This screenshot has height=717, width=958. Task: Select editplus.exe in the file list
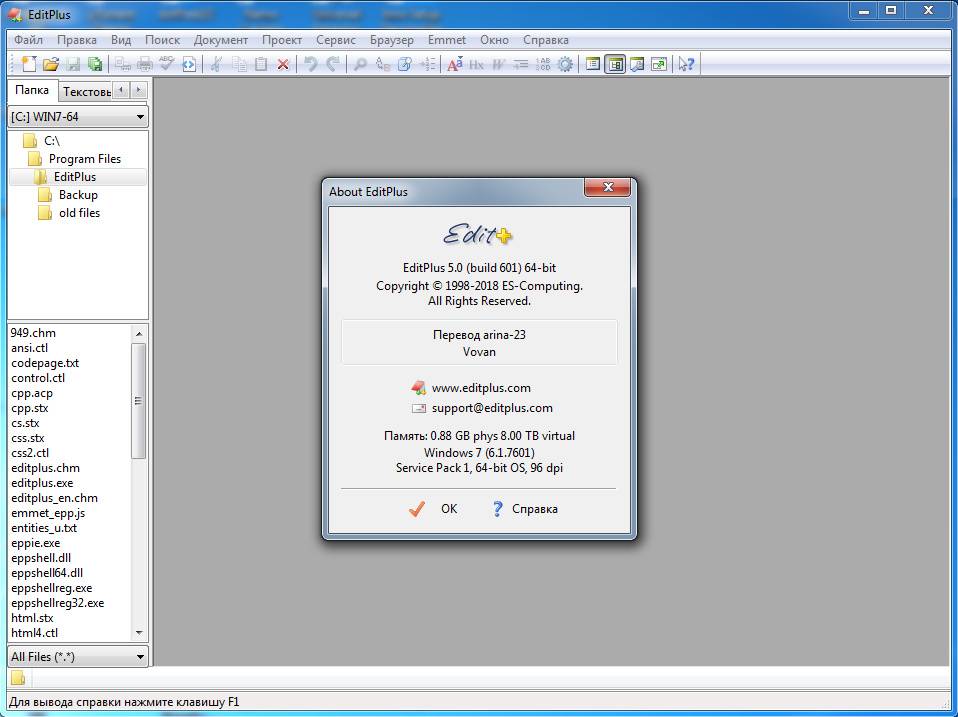(x=42, y=483)
